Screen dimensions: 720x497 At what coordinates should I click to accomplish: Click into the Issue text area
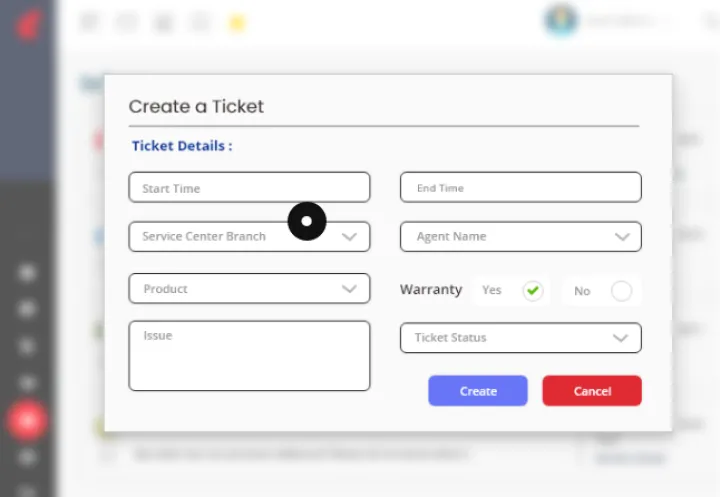point(249,356)
